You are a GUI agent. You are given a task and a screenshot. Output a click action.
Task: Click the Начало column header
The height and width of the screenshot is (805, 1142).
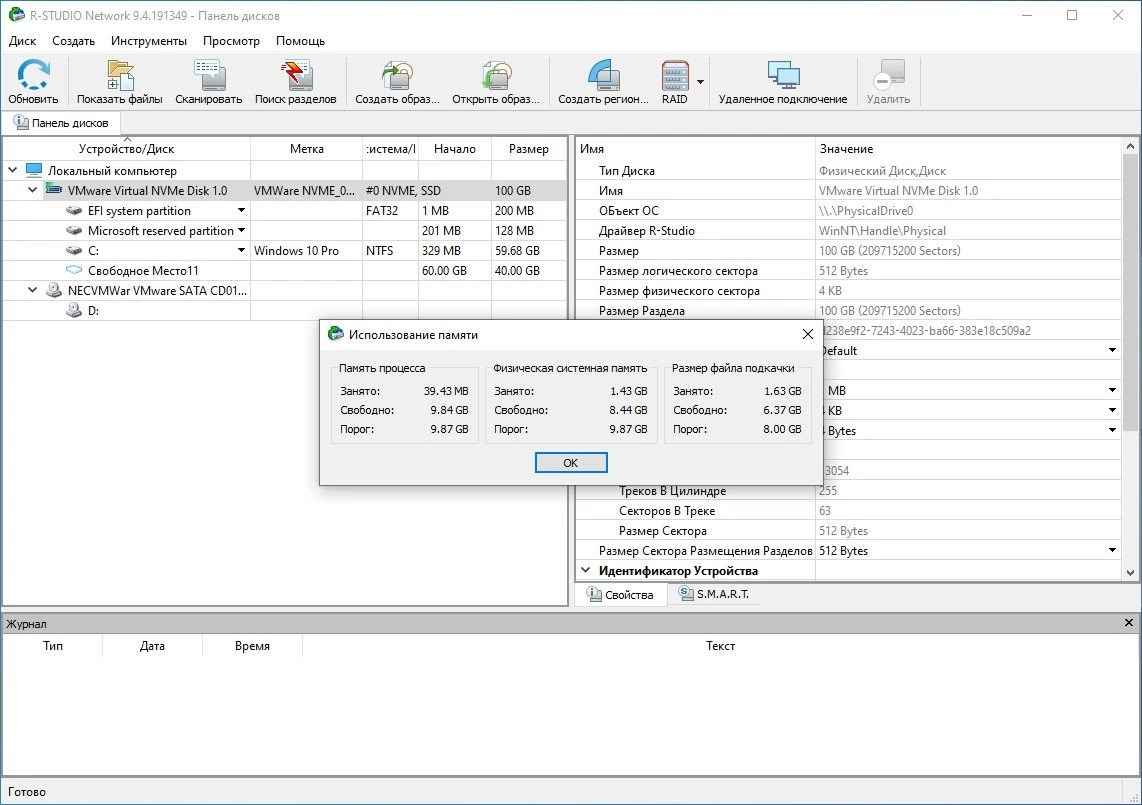pyautogui.click(x=455, y=149)
